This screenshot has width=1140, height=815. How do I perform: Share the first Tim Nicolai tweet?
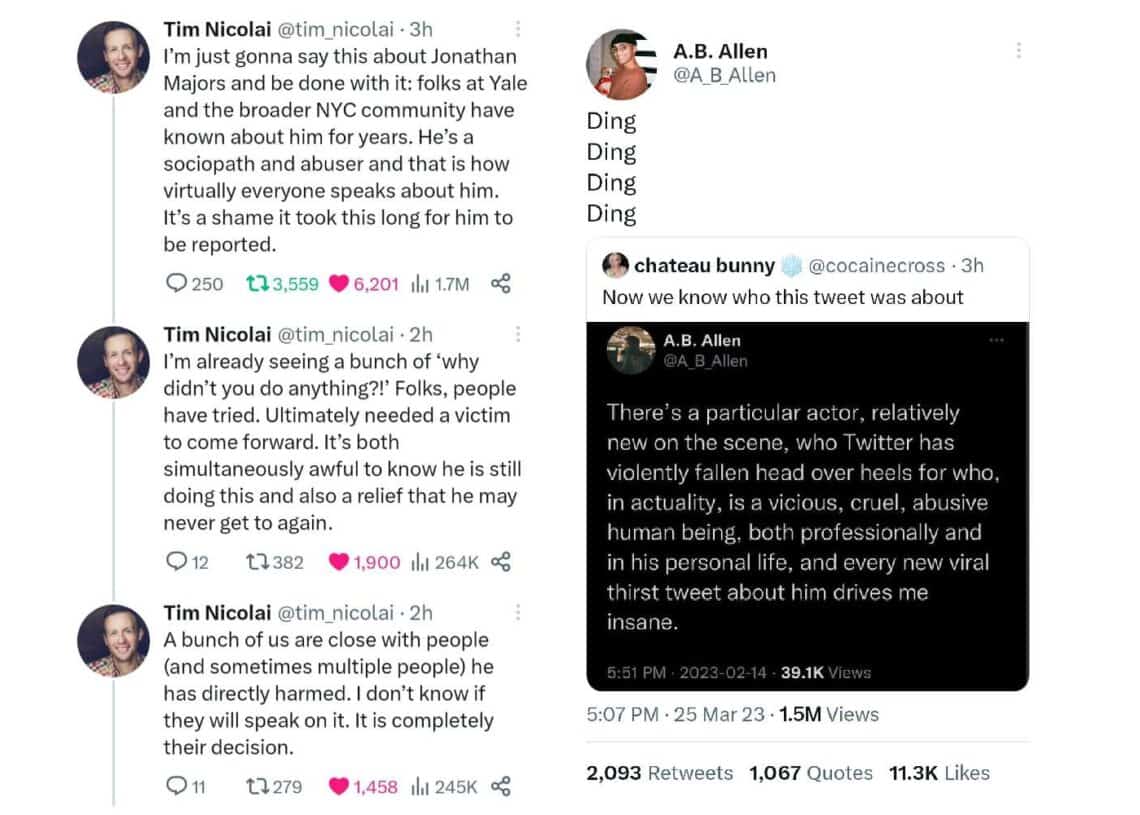click(x=501, y=284)
